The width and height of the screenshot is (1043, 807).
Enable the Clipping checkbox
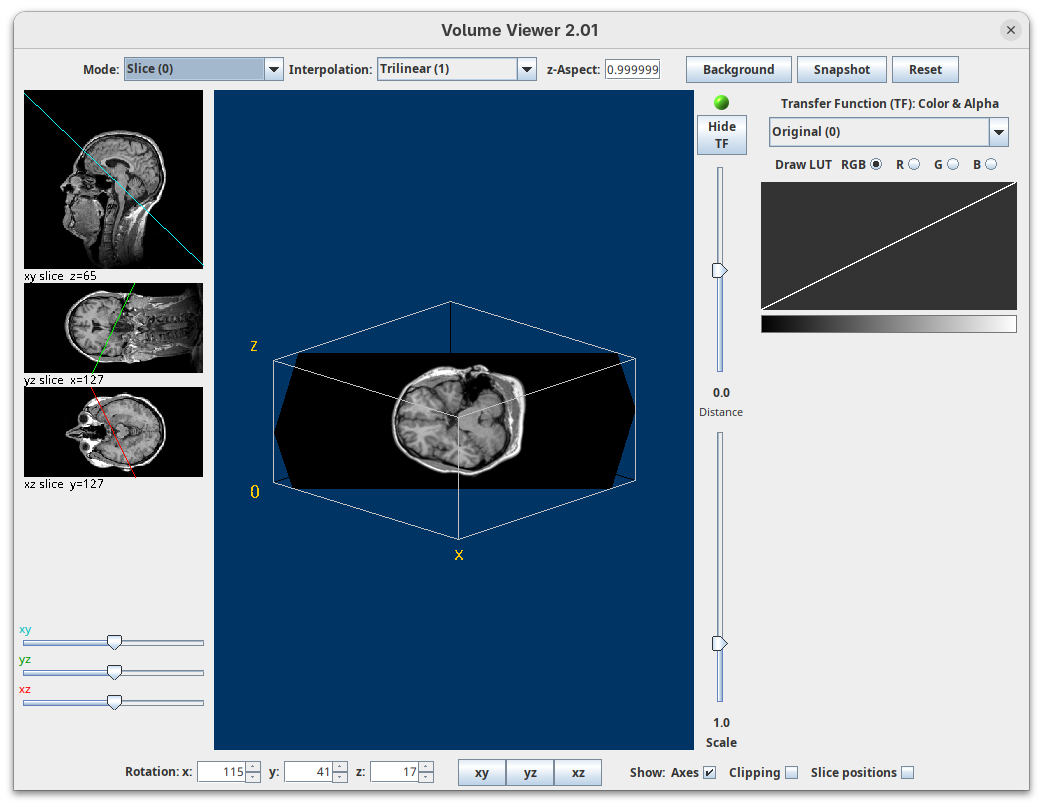791,772
